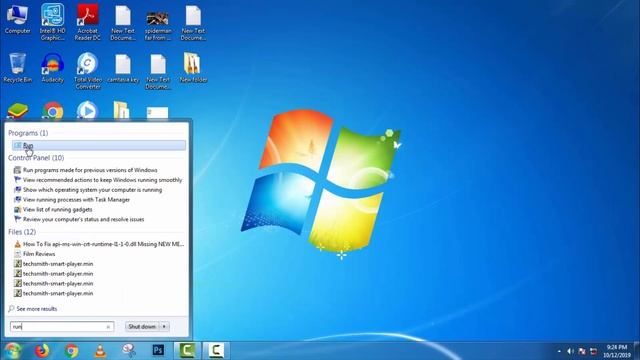
Task: Select the Intel HD Graphics desktop icon
Action: pyautogui.click(x=52, y=22)
